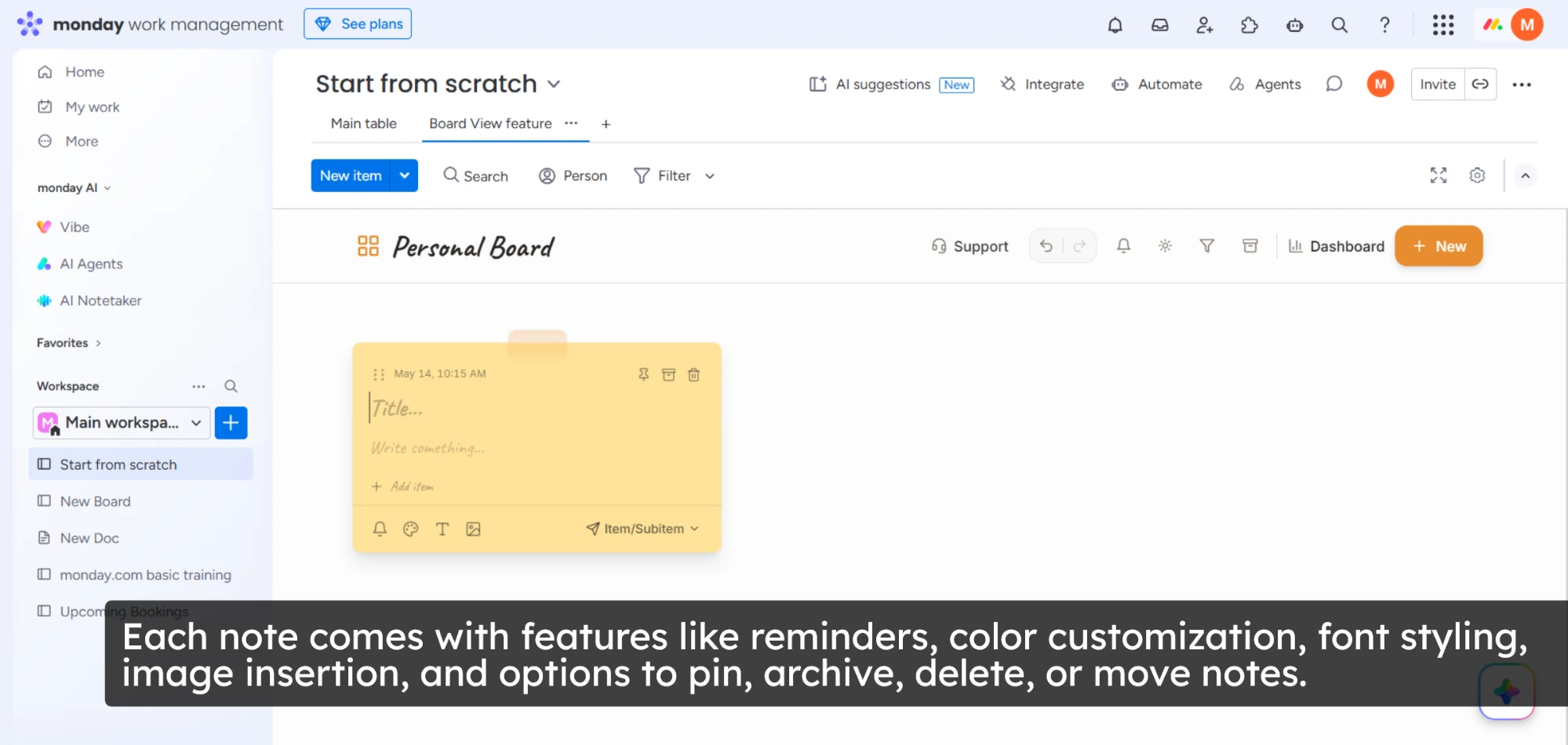This screenshot has width=1568, height=745.
Task: Open Personal Board reminders bell icon
Action: (x=1124, y=246)
